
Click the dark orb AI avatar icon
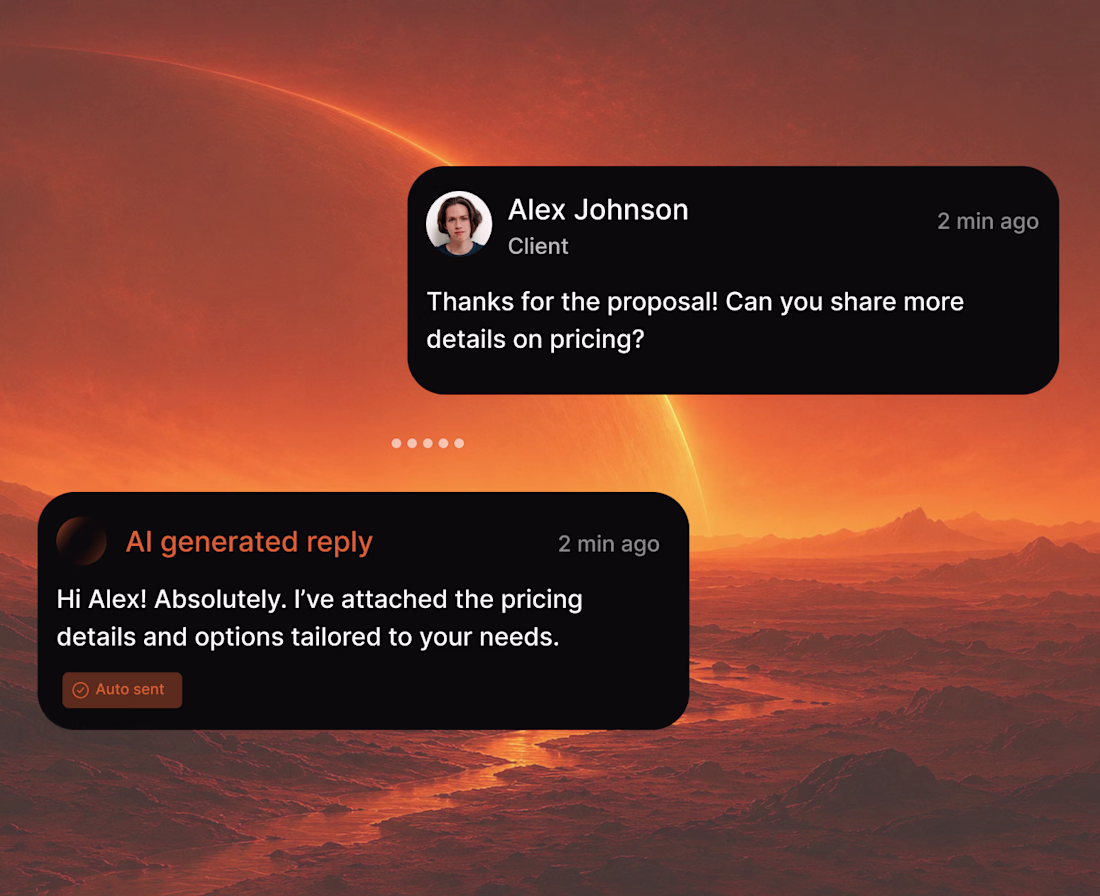click(81, 541)
